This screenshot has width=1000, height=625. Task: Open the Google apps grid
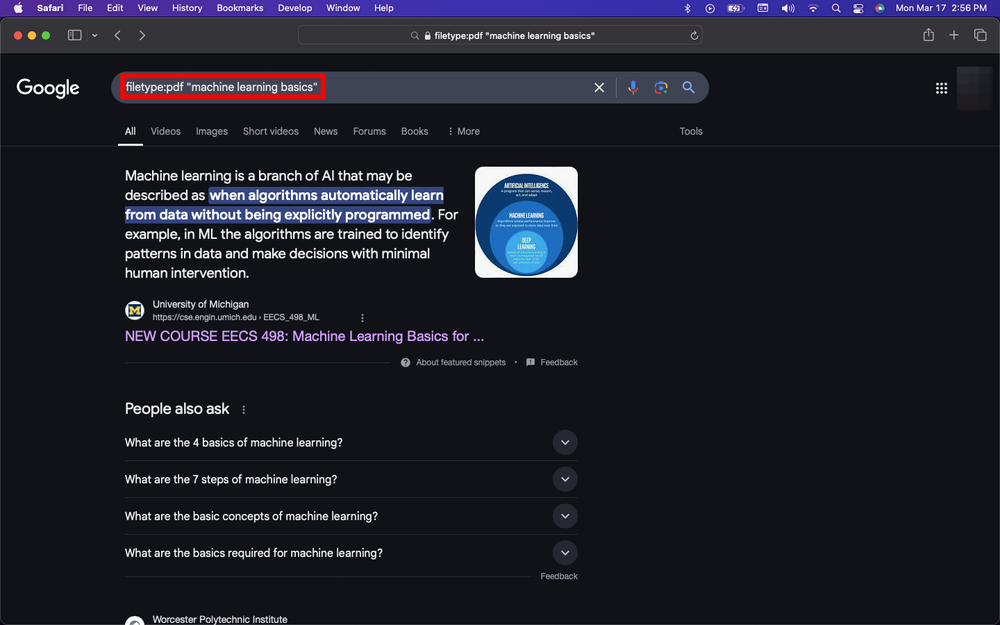pos(941,88)
